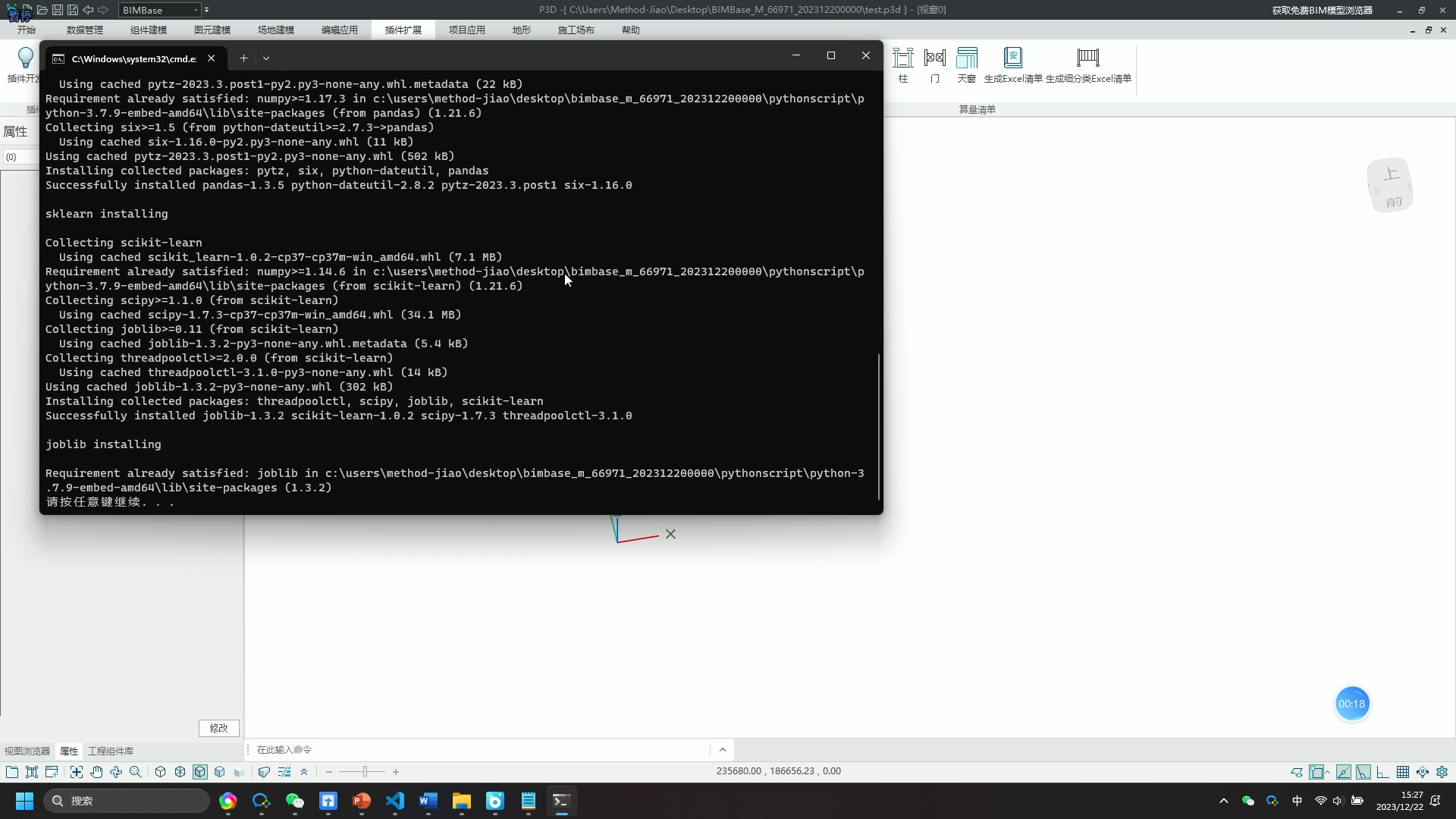Switch to the 项目应用 ribbon tab
This screenshot has height=819, width=1456.
coord(466,30)
